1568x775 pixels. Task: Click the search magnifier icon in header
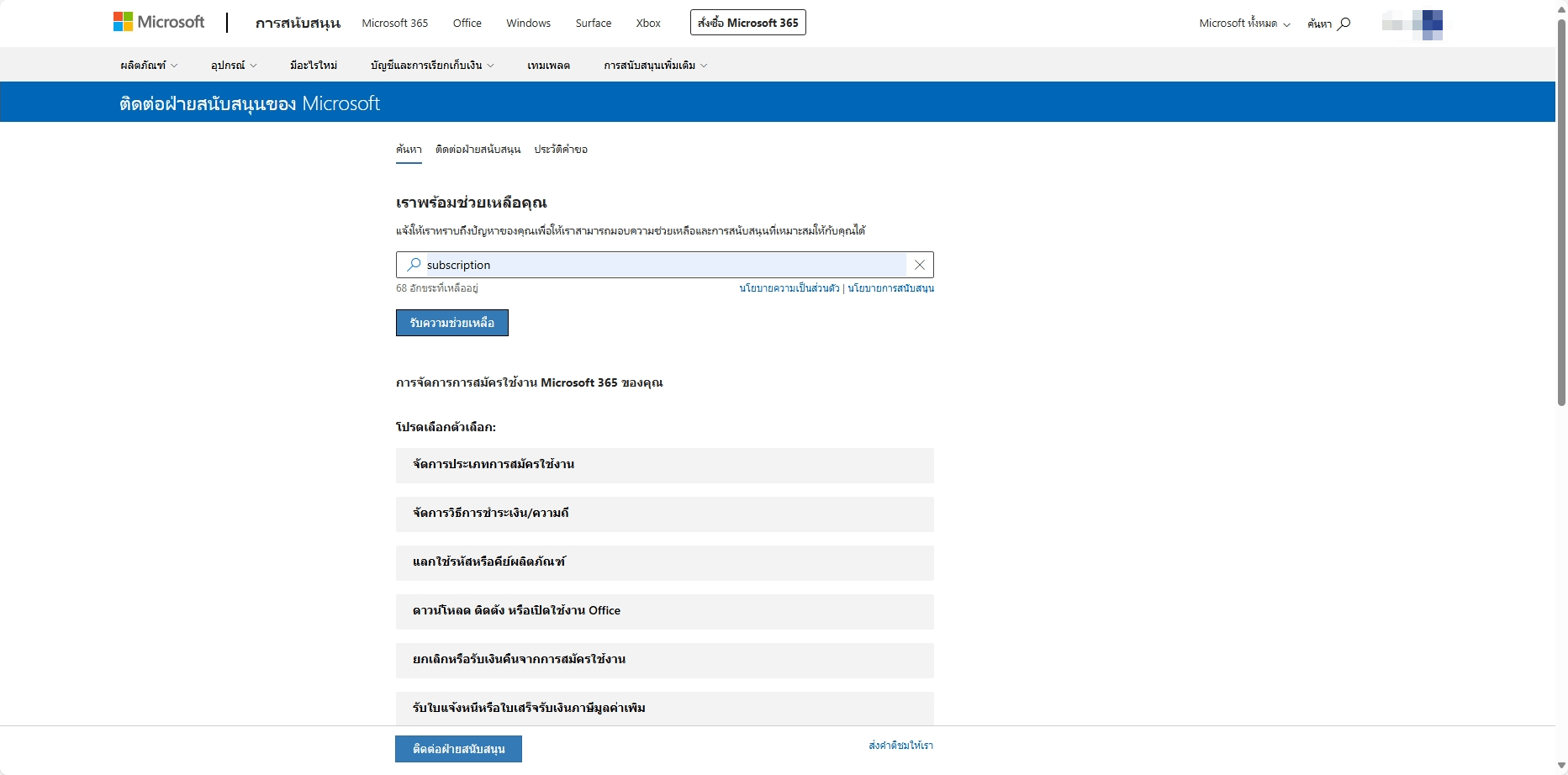pyautogui.click(x=1344, y=24)
